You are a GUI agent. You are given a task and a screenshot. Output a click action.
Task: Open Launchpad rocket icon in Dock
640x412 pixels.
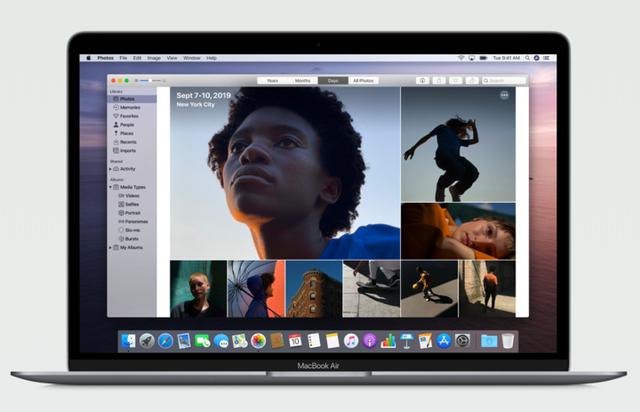147,341
